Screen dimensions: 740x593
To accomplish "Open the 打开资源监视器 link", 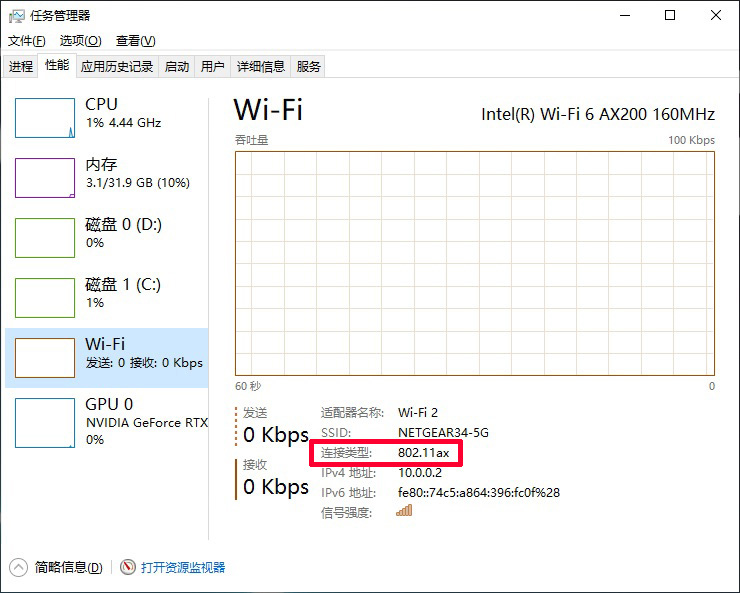I will point(183,567).
